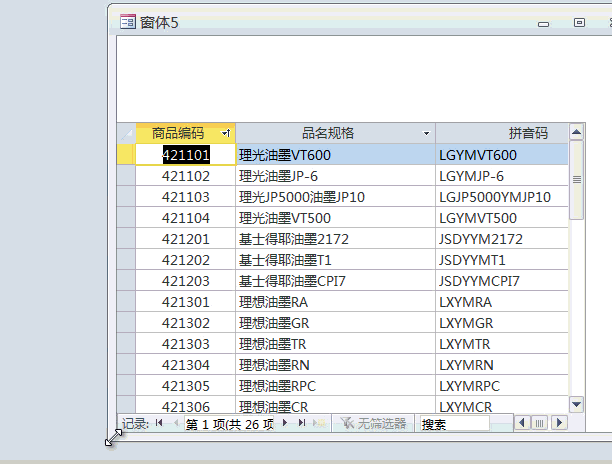The image size is (612, 464).
Task: Click the 搜索 search box
Action: pyautogui.click(x=454, y=424)
